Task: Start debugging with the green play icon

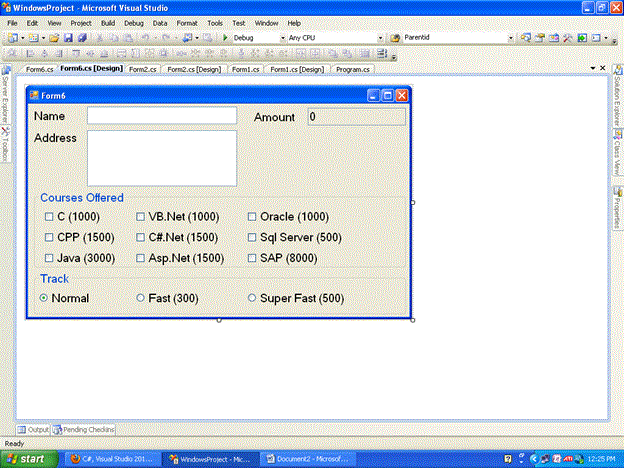Action: tap(225, 38)
